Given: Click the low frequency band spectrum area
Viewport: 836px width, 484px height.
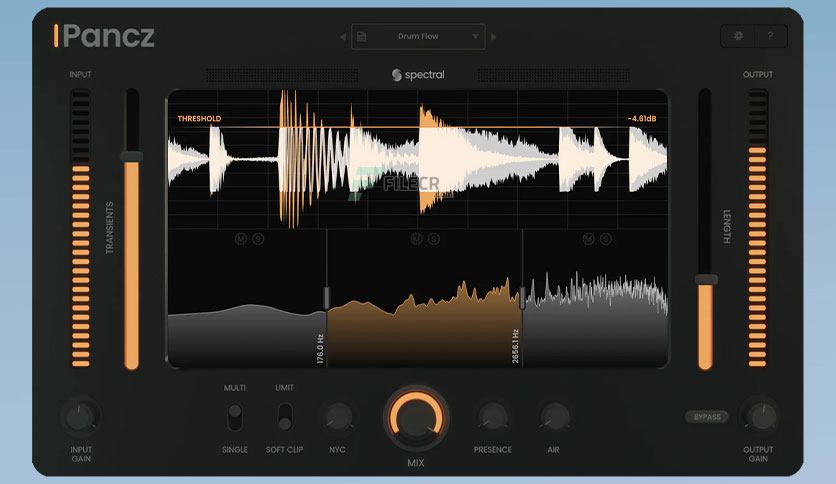Looking at the screenshot, I should pos(246,336).
